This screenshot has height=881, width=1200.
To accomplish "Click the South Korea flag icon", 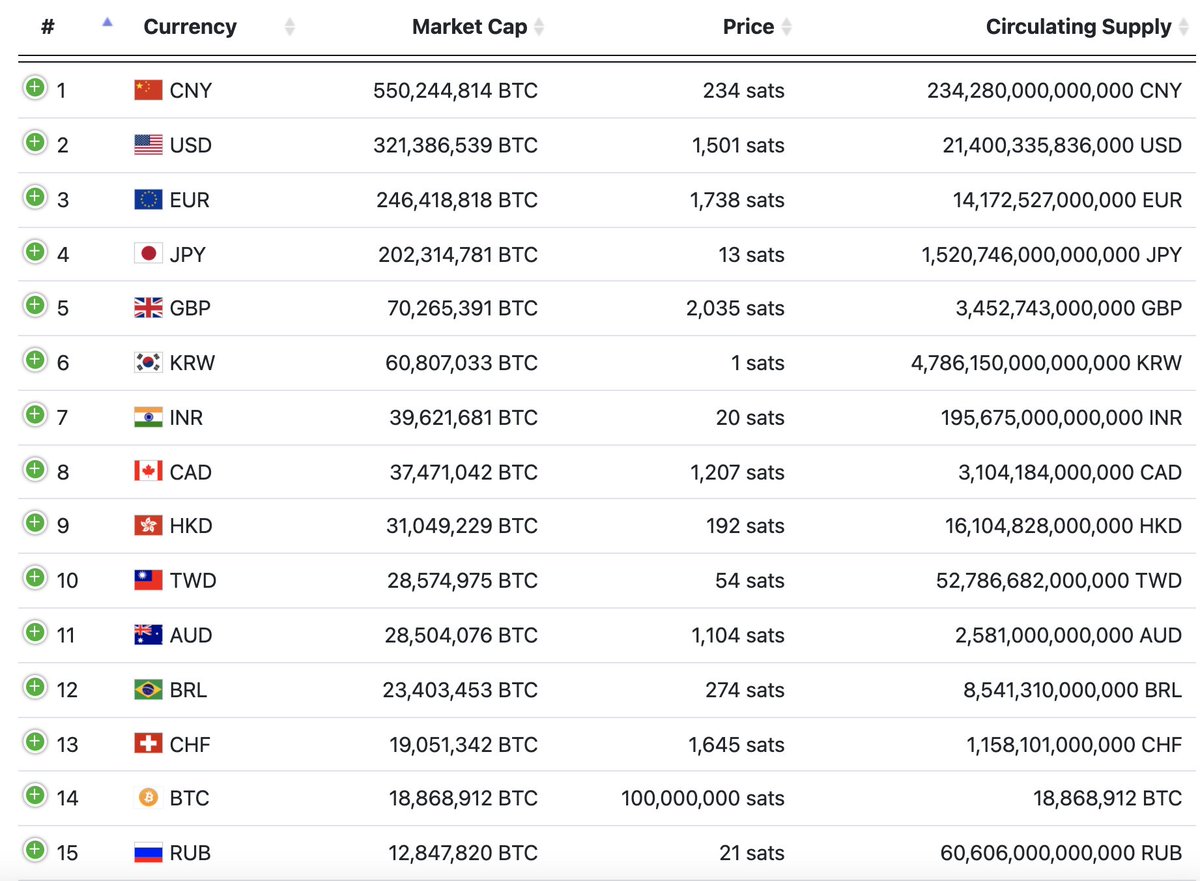I will pos(148,362).
